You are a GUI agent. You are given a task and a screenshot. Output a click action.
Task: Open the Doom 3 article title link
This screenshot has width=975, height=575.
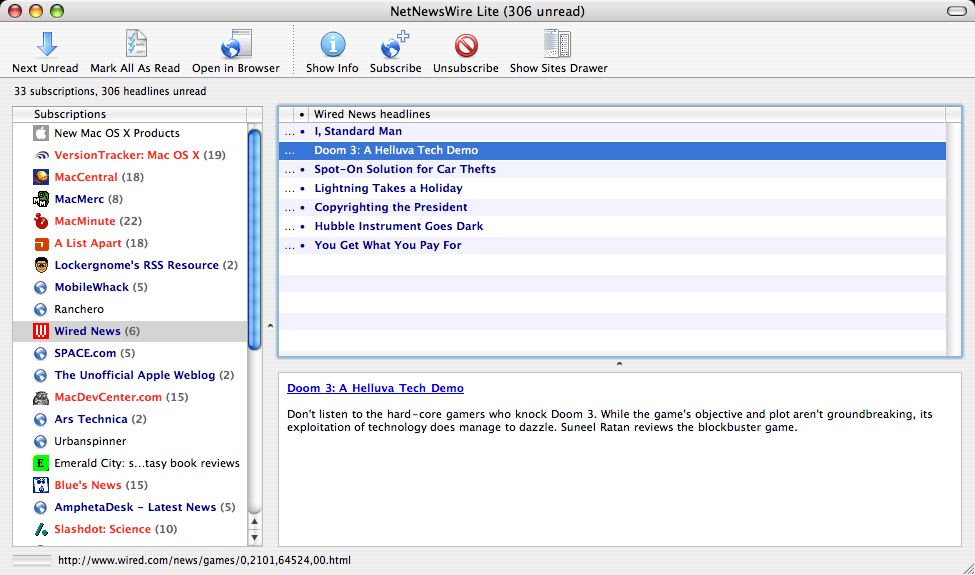coord(375,388)
